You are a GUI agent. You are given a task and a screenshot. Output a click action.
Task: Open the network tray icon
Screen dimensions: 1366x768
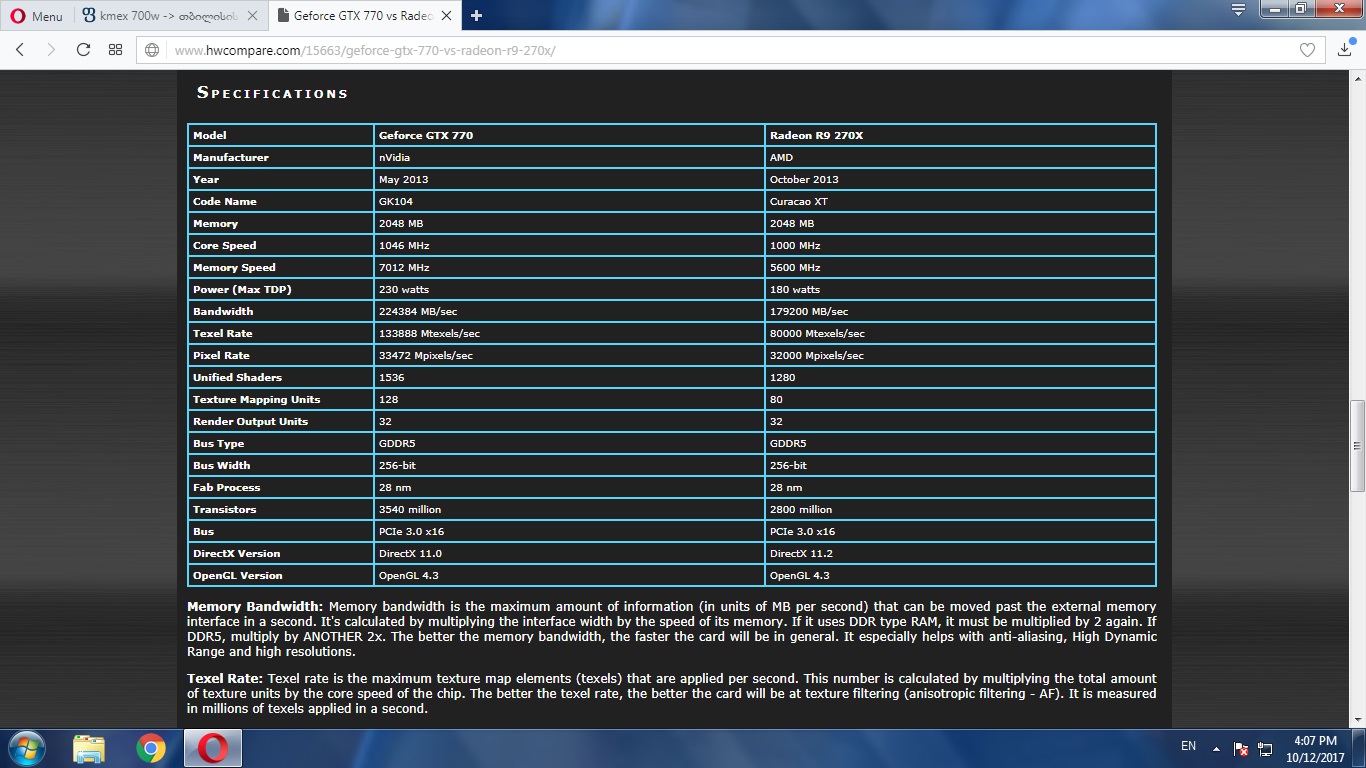point(1265,748)
